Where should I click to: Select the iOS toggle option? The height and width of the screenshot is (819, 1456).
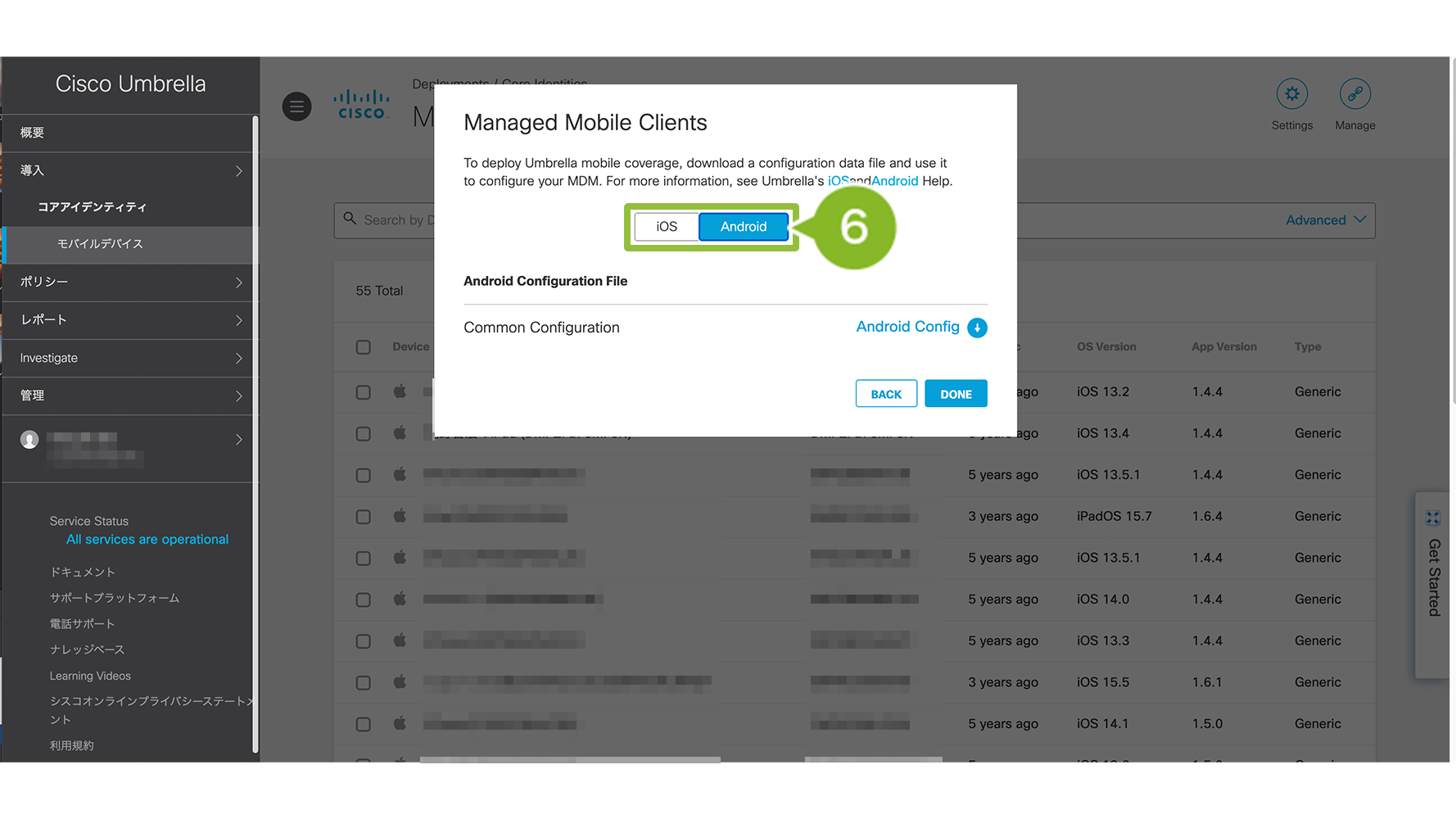[667, 227]
